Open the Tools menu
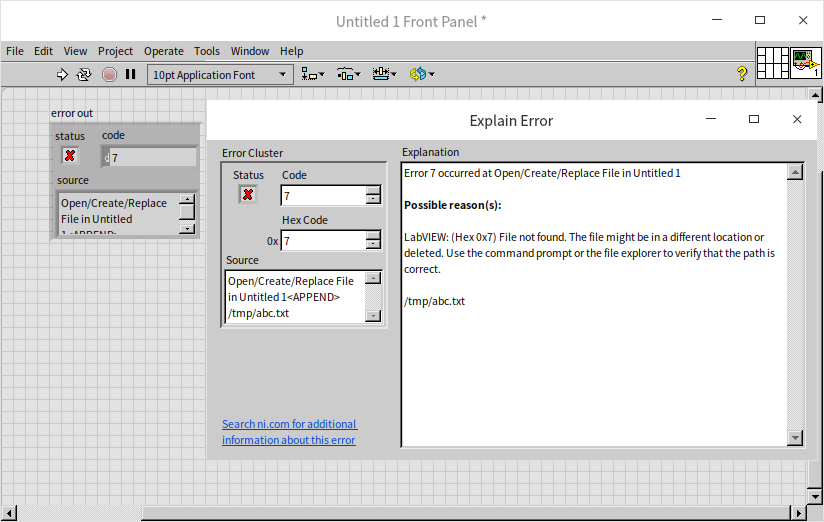The image size is (824, 522). point(207,51)
